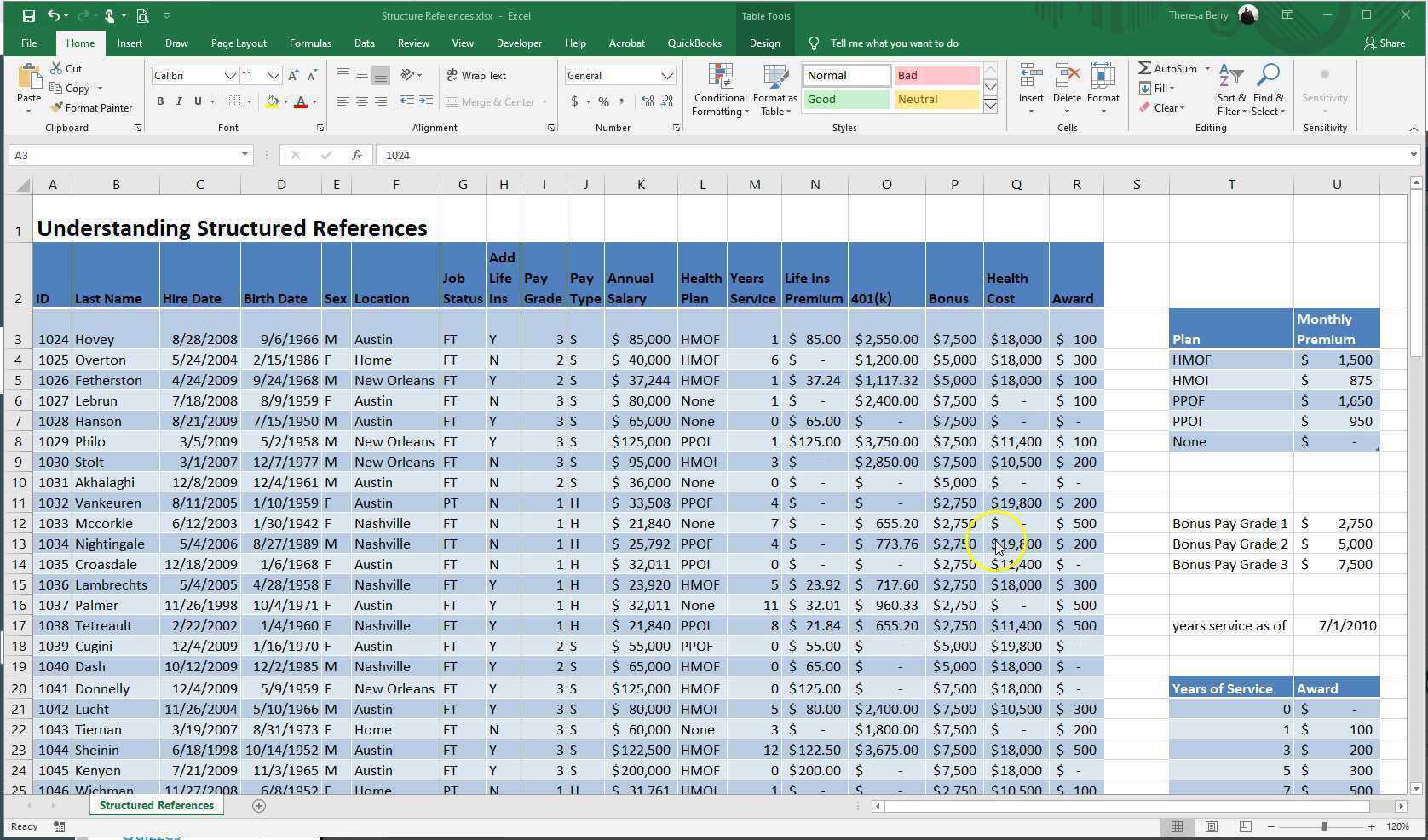Toggle Underline formatting
Image resolution: width=1428 pixels, height=840 pixels.
click(196, 101)
